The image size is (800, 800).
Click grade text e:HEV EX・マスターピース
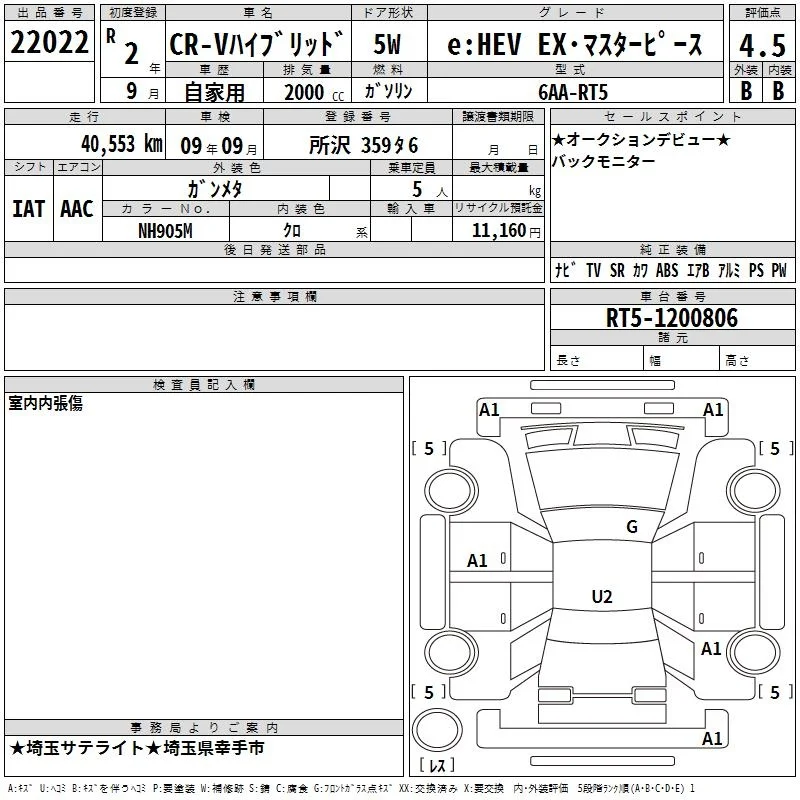[x=575, y=44]
